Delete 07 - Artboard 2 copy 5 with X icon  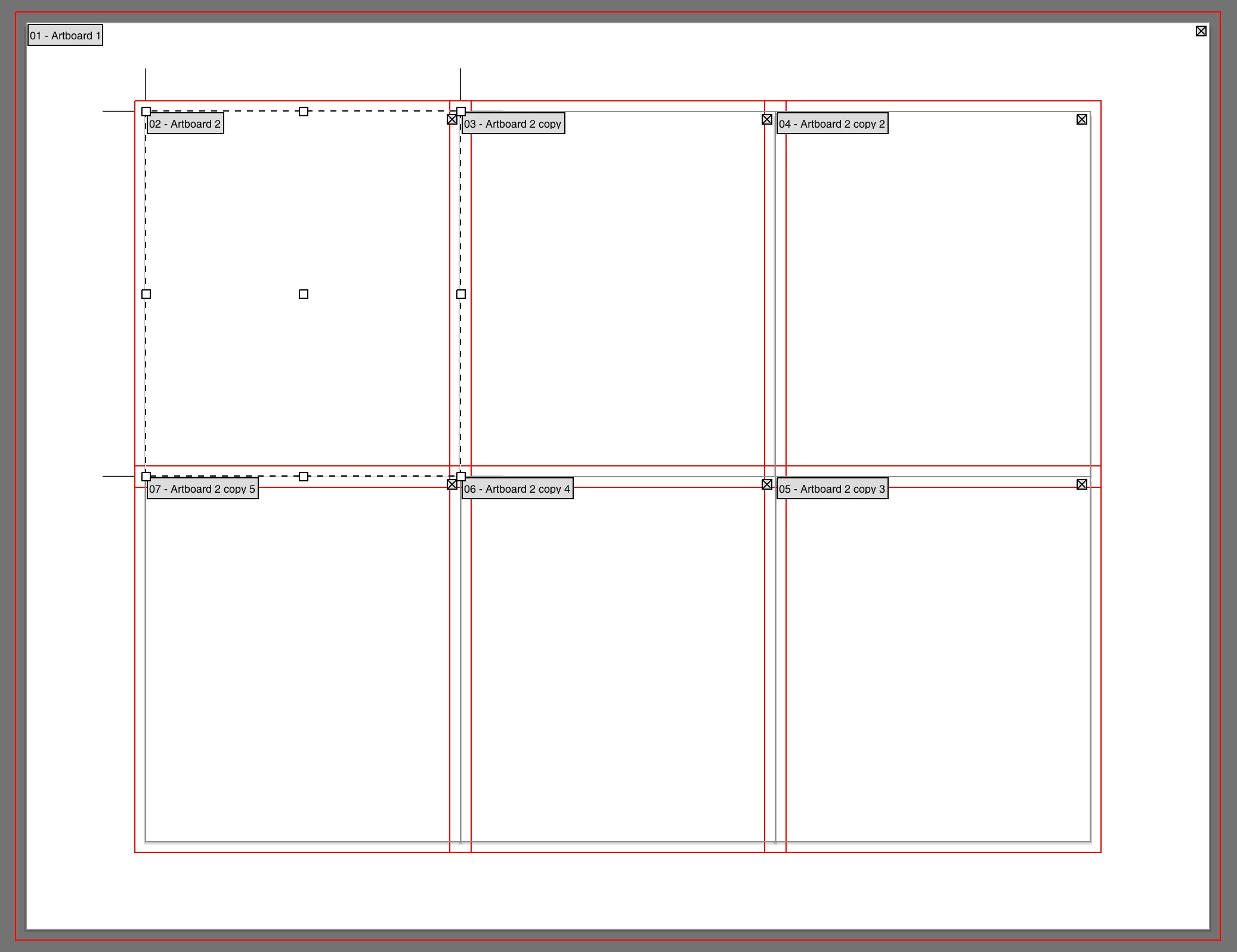452,484
